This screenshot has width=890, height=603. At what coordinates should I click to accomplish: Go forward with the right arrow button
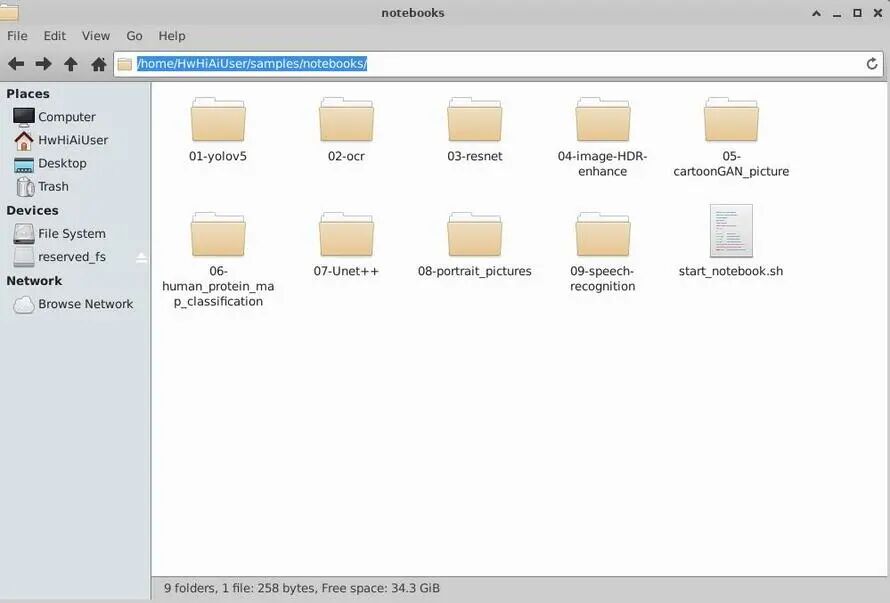click(44, 64)
